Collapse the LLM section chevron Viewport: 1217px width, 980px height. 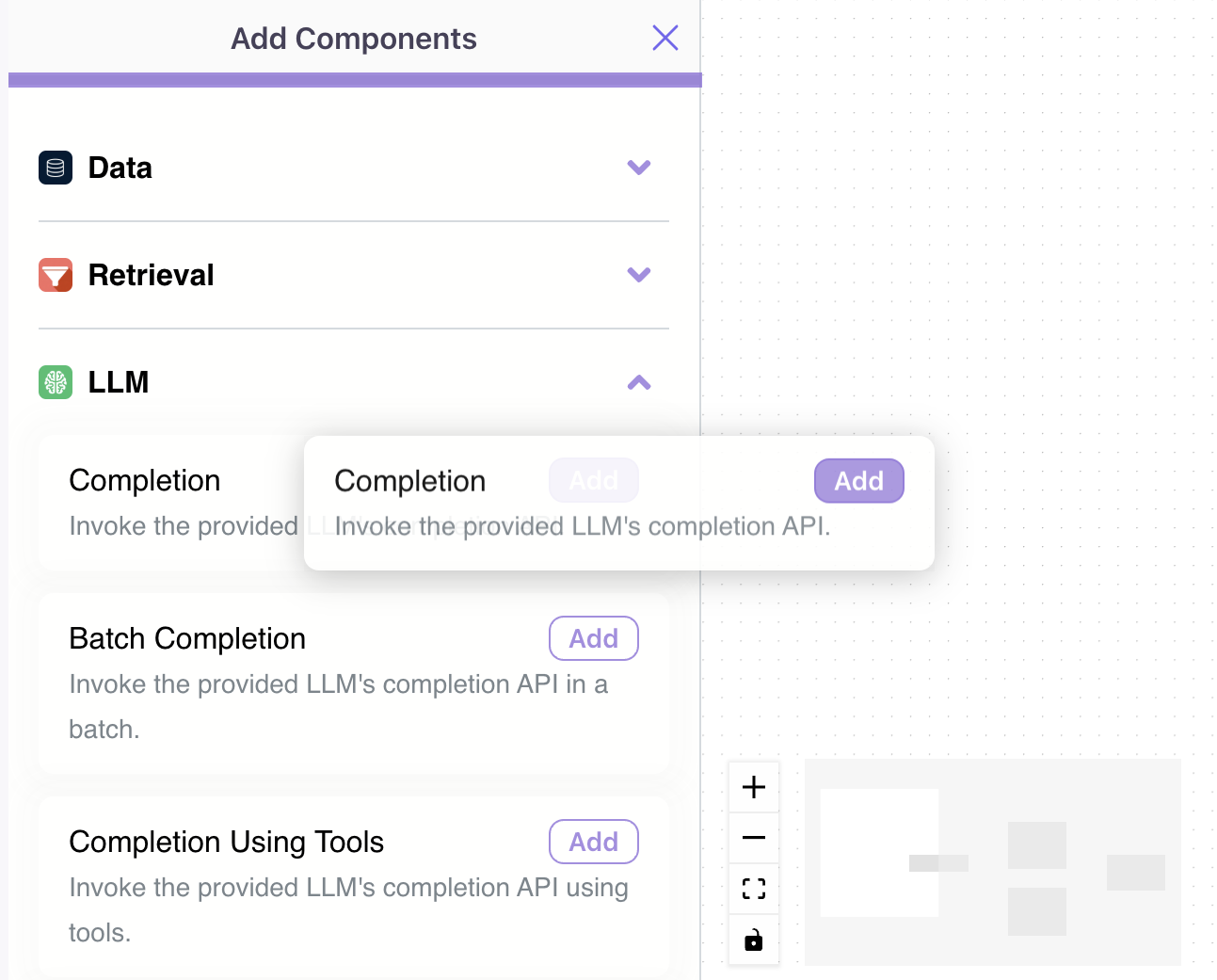pyautogui.click(x=639, y=382)
